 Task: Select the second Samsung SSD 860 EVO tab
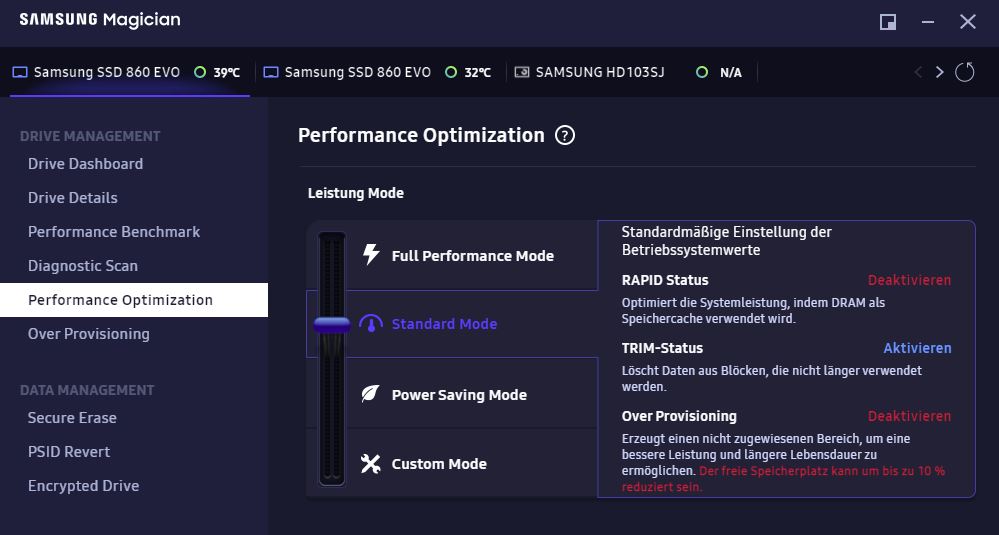pos(380,73)
